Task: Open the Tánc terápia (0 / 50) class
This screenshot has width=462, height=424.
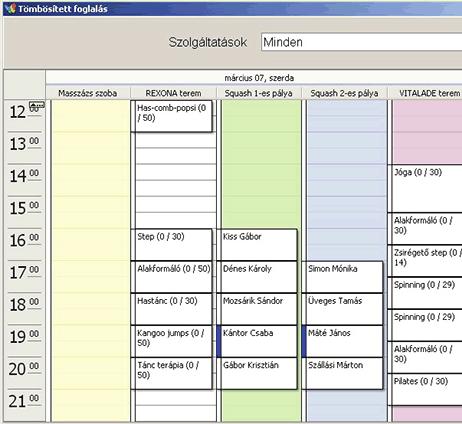Action: (x=171, y=373)
